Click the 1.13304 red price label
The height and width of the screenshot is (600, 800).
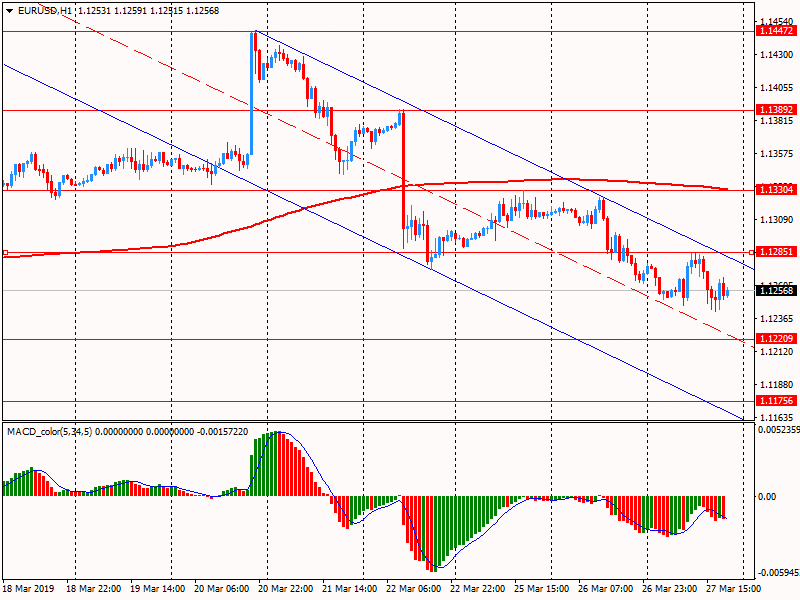pos(777,190)
